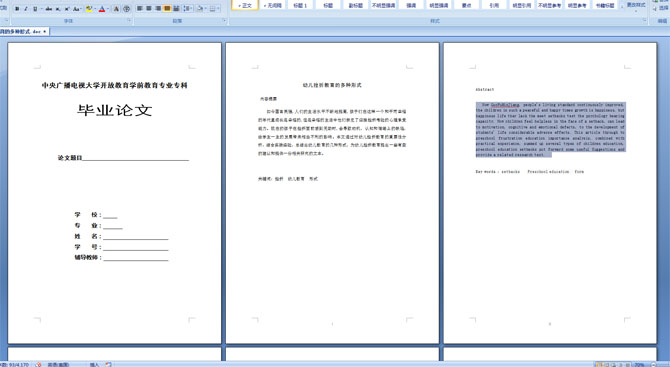Apply the 正文 style

click(x=245, y=5)
